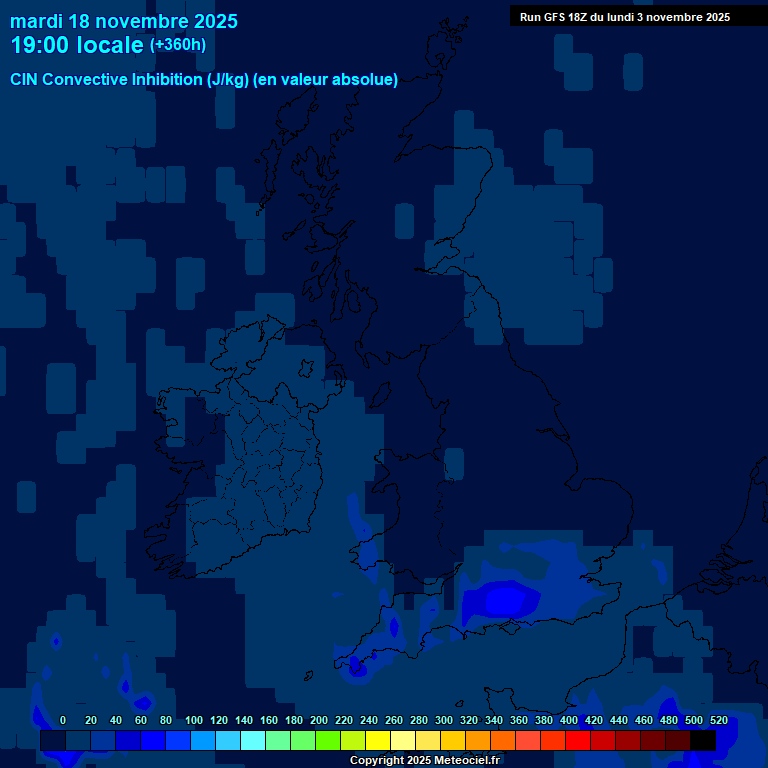The height and width of the screenshot is (768, 768).
Task: Click the Run GFS 18Z header label
Action: pos(624,16)
